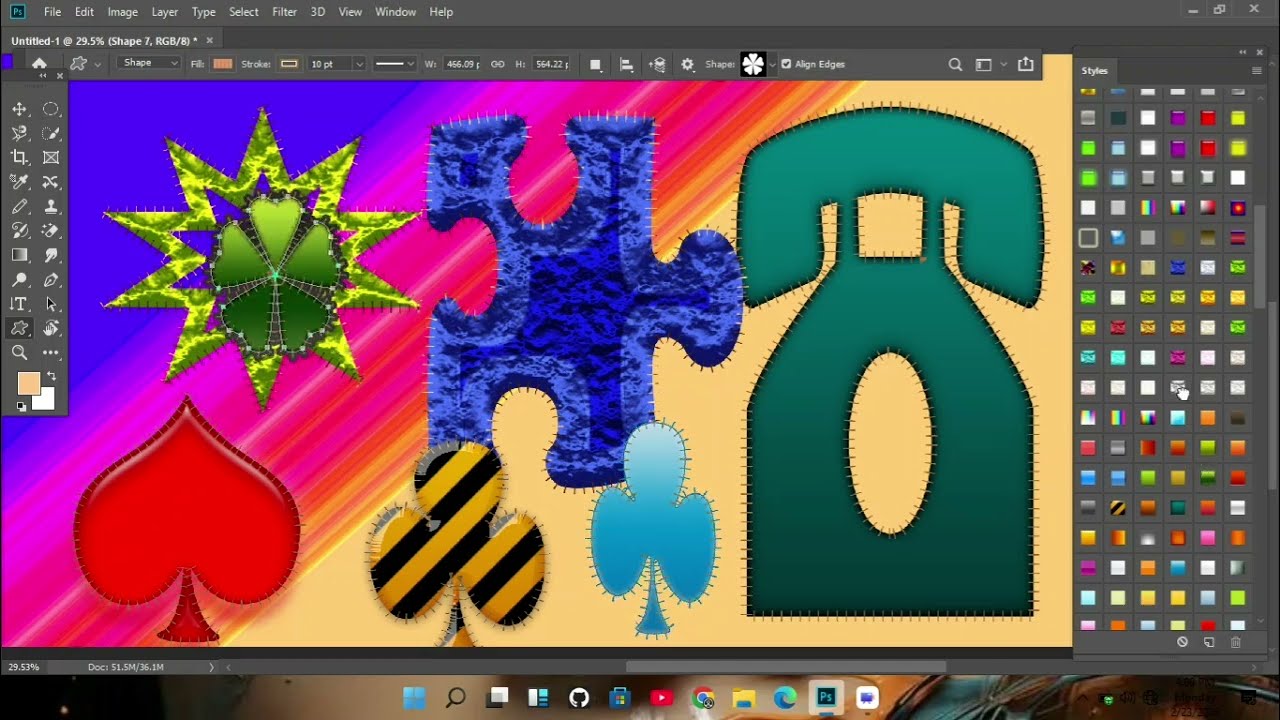Click the Share icon in options bar
Screen dimensions: 1280x720
(1025, 64)
